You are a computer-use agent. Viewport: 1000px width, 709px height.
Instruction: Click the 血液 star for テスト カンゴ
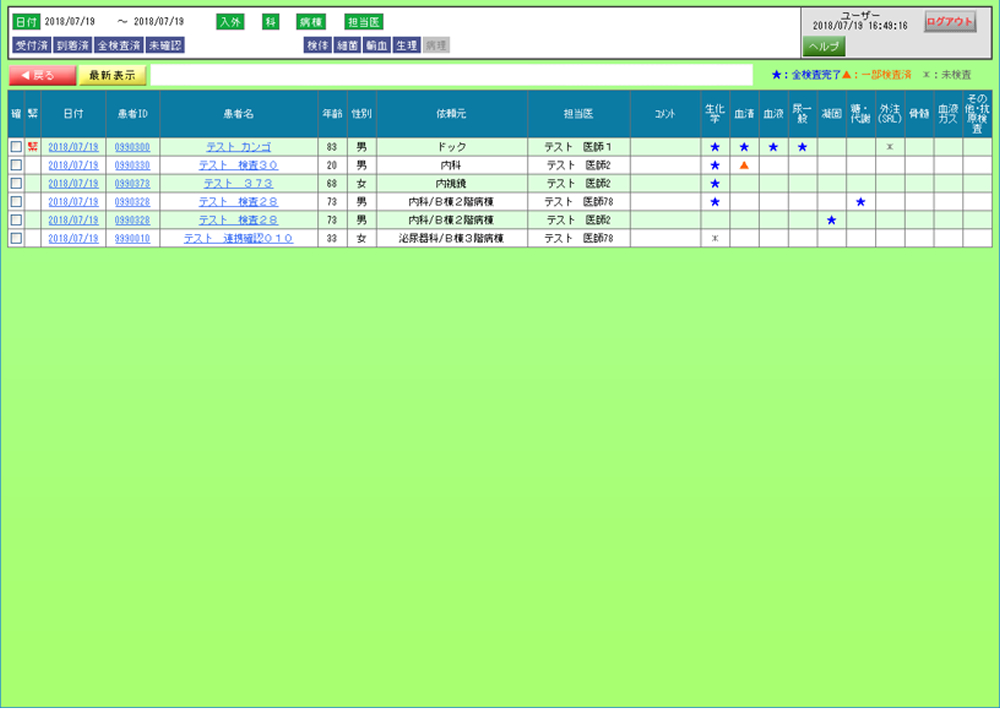[x=773, y=147]
